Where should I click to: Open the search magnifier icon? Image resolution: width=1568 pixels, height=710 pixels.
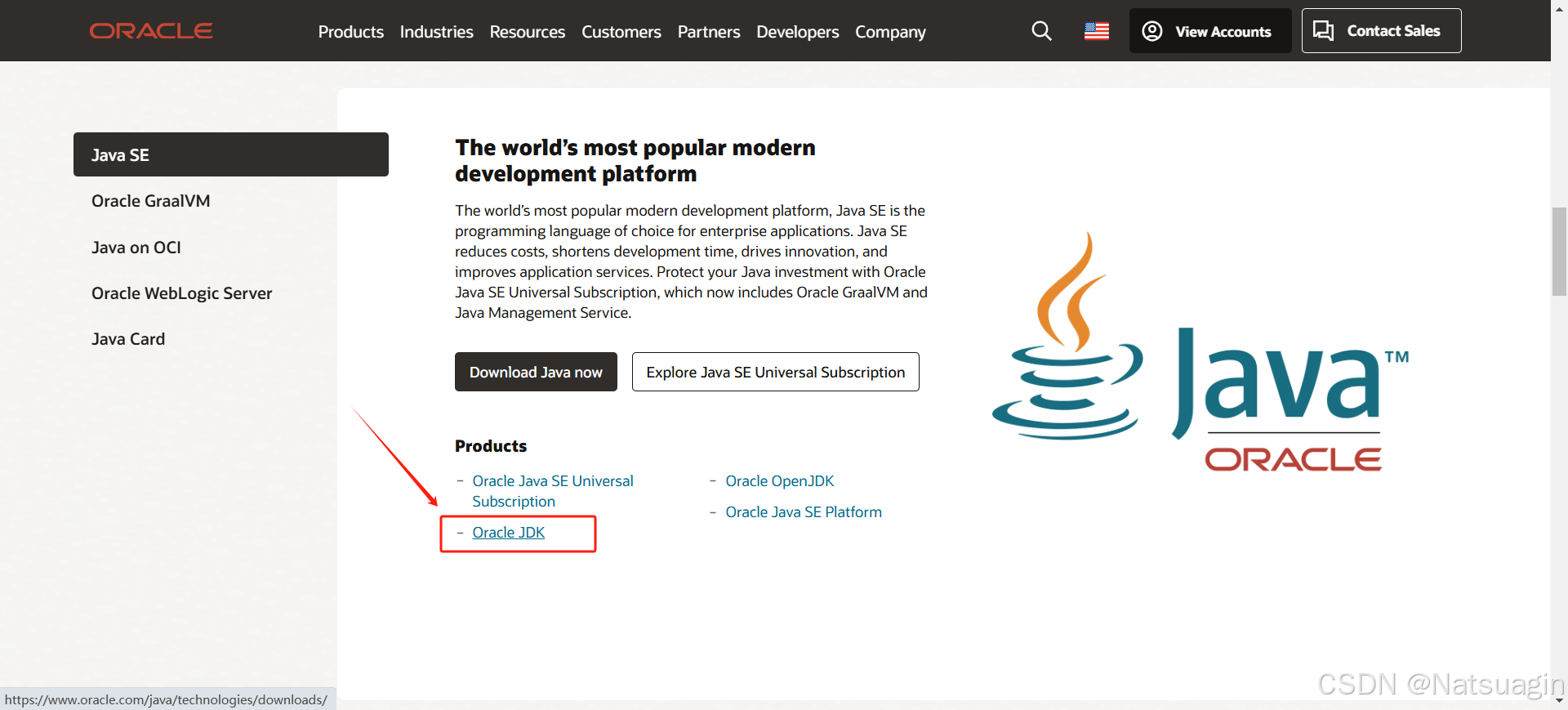point(1041,31)
